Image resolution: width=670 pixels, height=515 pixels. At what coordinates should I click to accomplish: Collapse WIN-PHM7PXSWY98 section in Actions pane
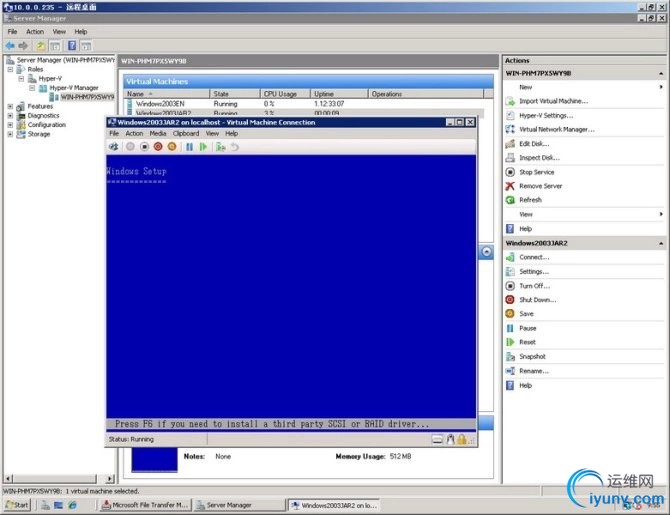point(661,74)
